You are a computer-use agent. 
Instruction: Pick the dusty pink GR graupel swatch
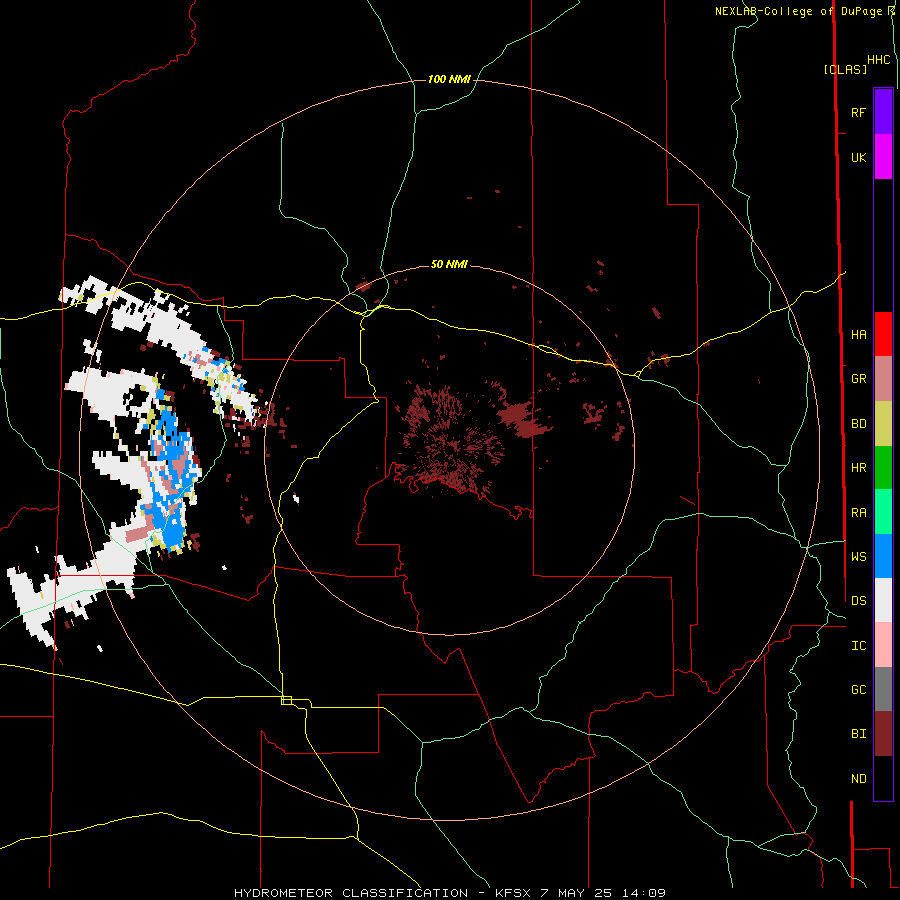point(883,379)
